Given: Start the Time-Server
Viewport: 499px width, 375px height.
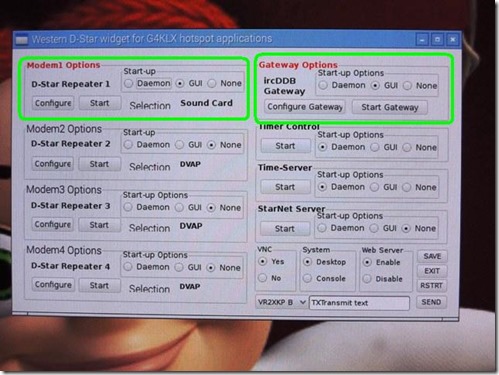Looking at the screenshot, I should [x=285, y=187].
